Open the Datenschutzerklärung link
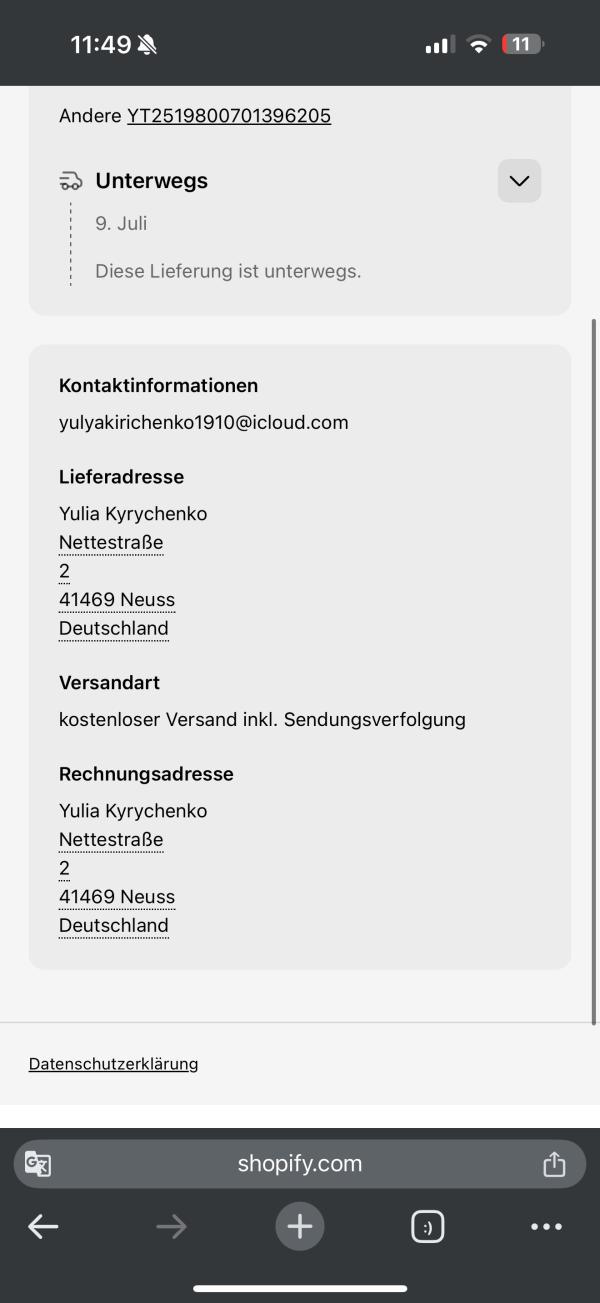The image size is (600, 1303). 113,1064
